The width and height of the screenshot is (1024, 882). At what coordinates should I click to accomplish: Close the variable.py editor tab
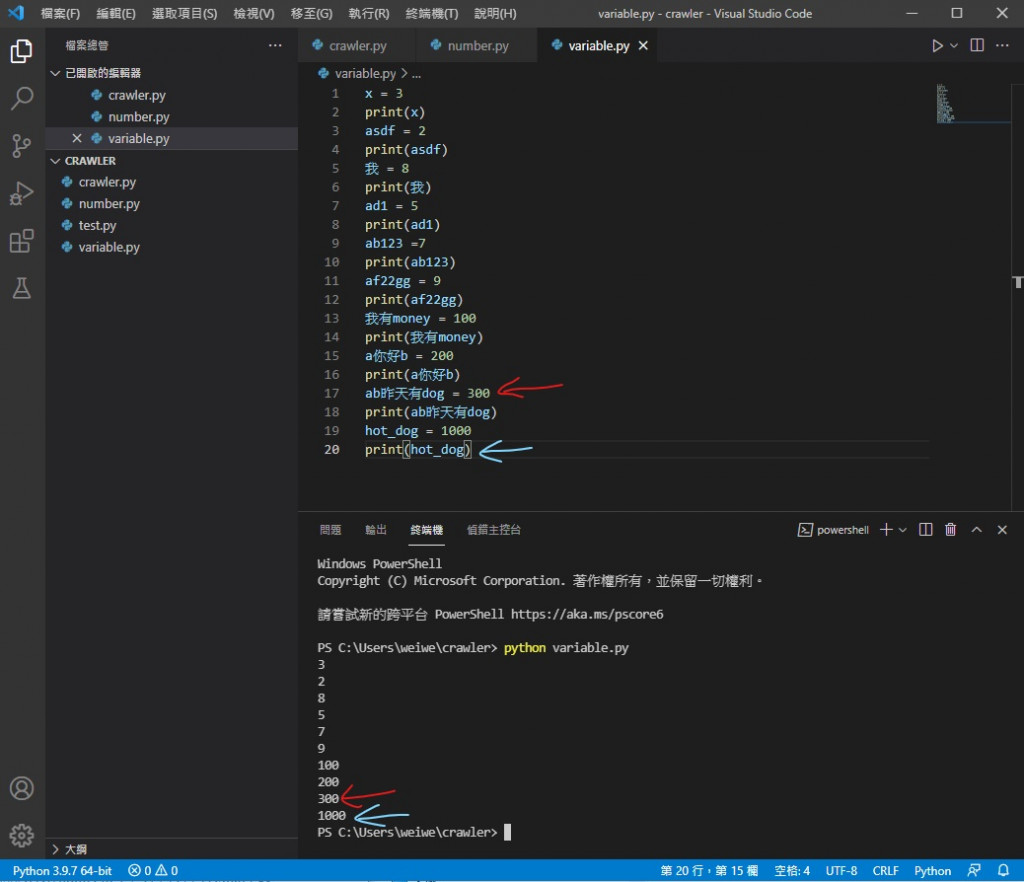643,46
